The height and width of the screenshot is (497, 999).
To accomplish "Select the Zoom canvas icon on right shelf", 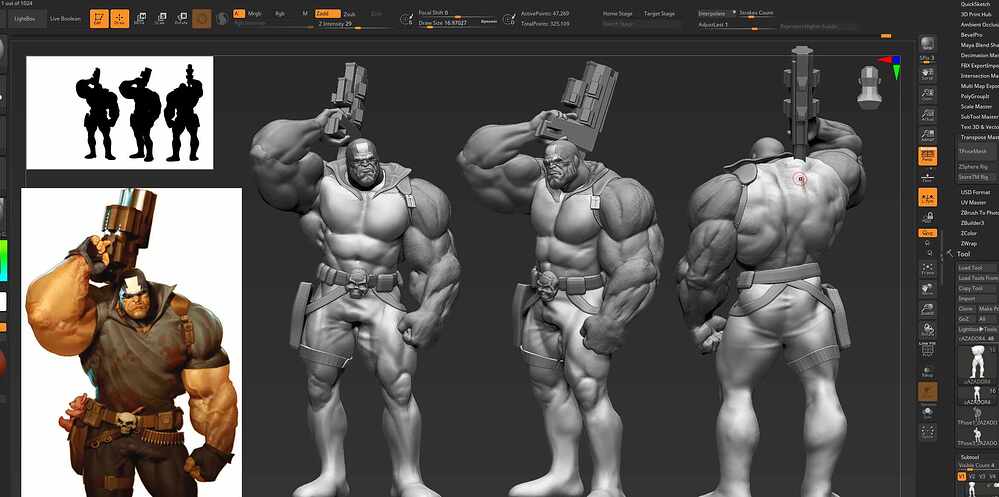I will point(928,94).
